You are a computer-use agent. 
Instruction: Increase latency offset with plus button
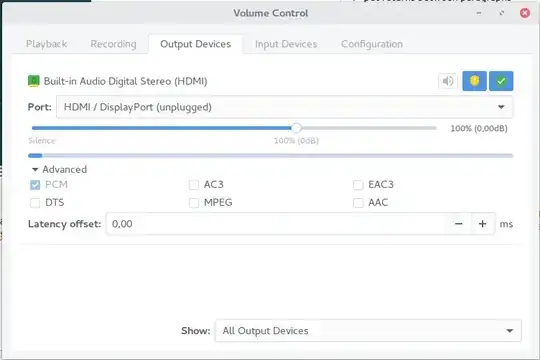pos(482,224)
